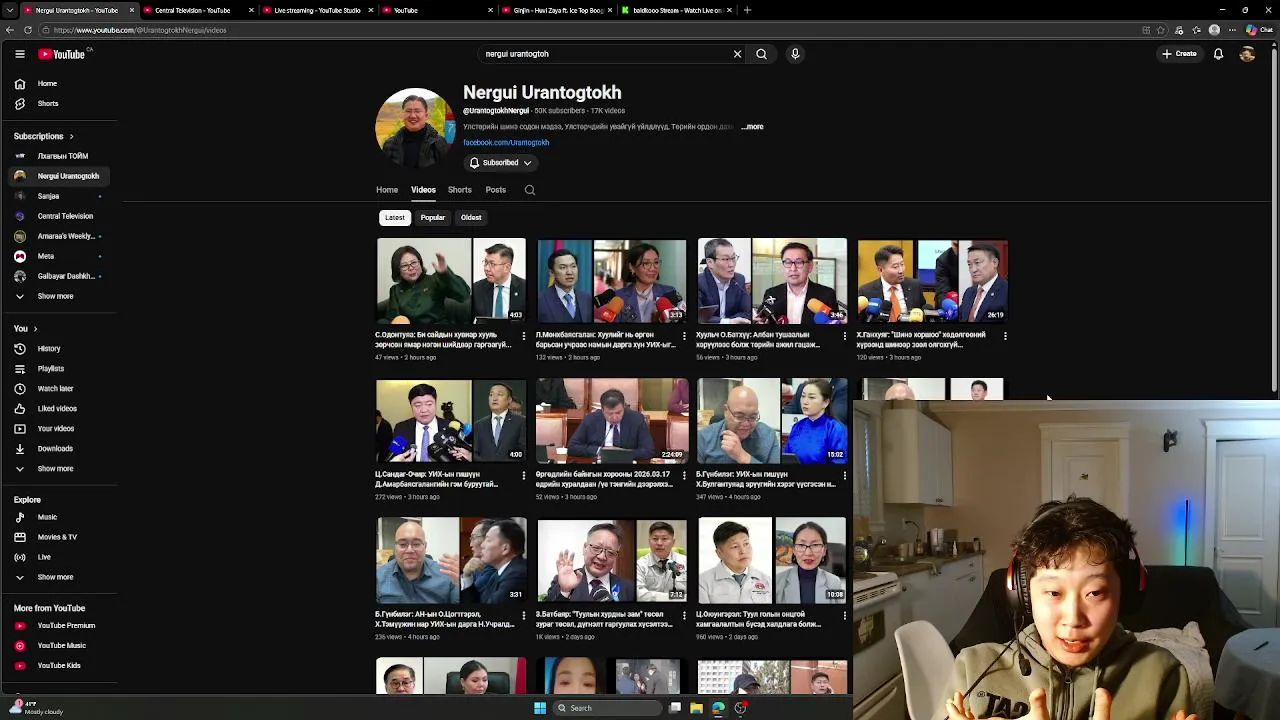This screenshot has width=1280, height=720.
Task: Open the facebook.com/Urantogtokh link
Action: (506, 143)
